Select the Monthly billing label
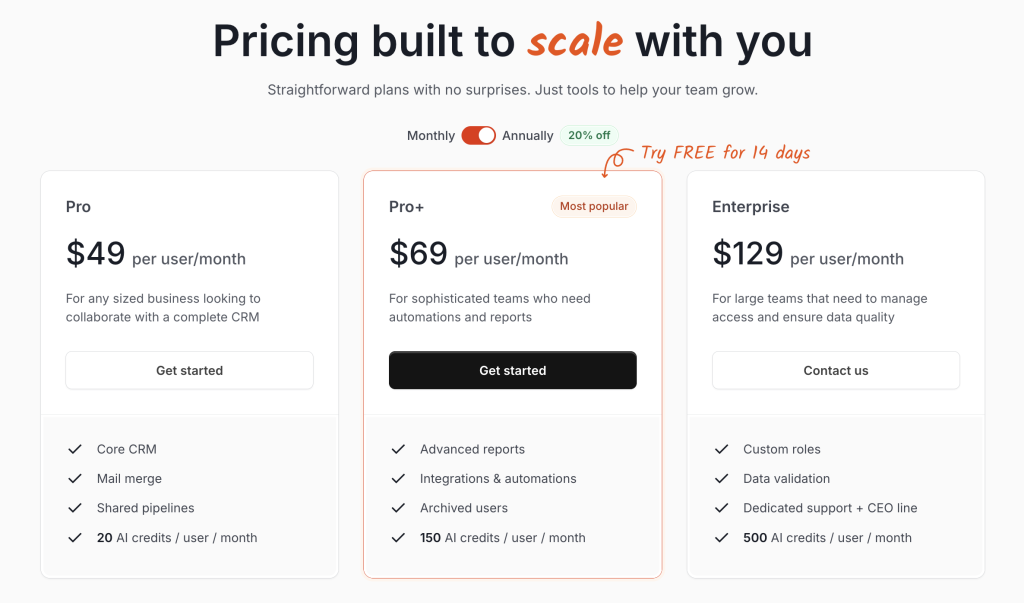The image size is (1024, 603). tap(431, 136)
